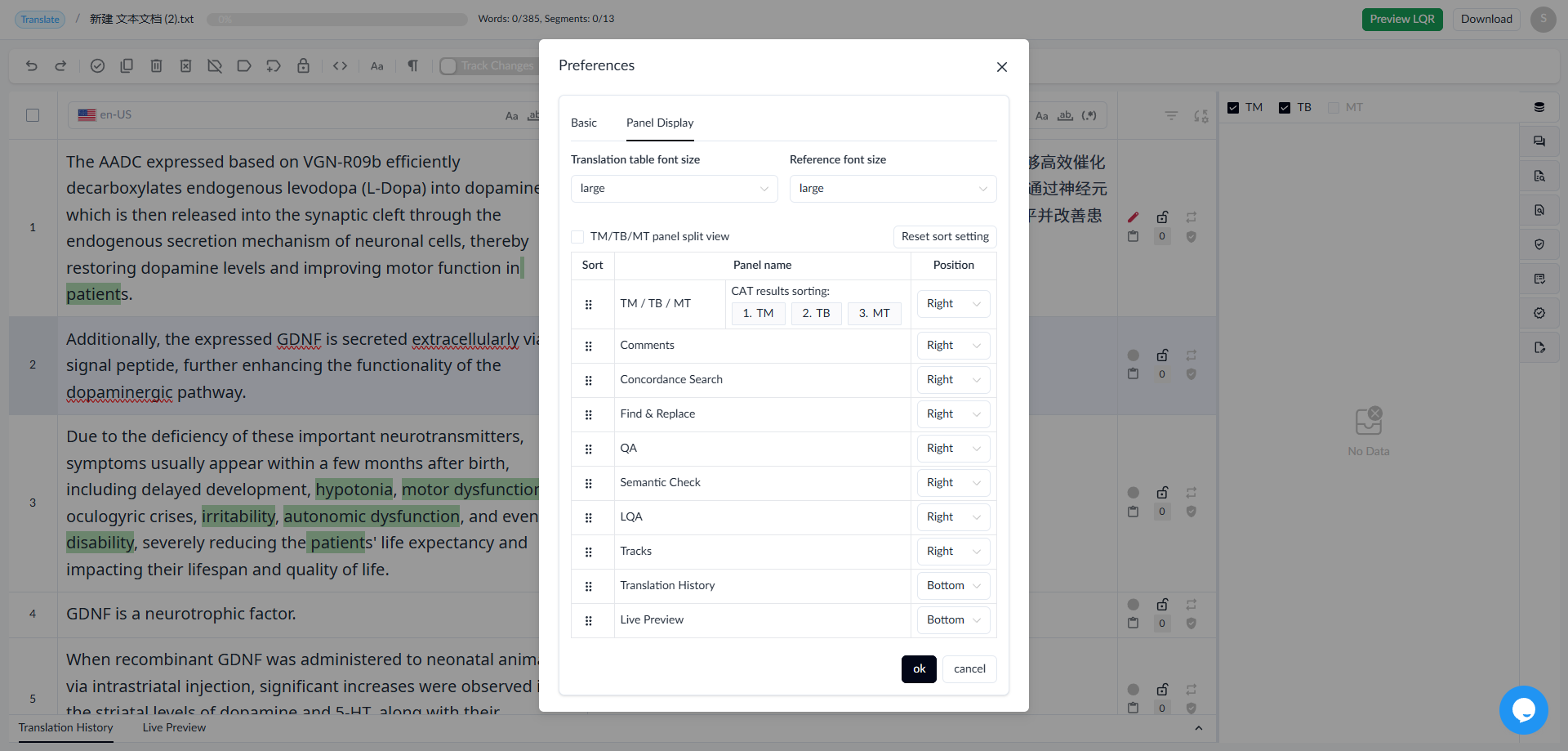Open the Comments icon in right sidebar
Screen dimensions: 1568x751
click(1539, 141)
